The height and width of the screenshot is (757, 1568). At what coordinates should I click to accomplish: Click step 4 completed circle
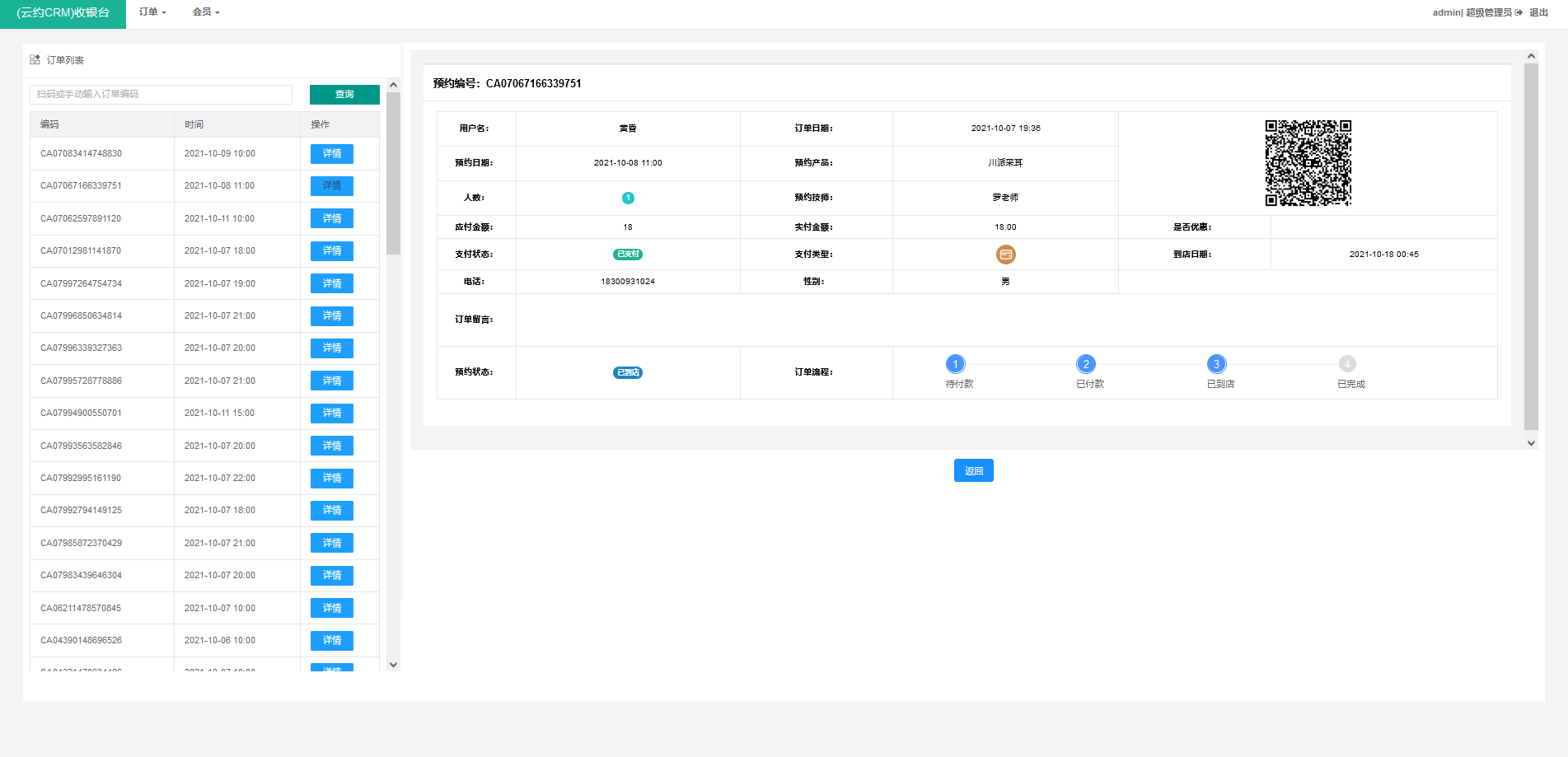pos(1346,364)
